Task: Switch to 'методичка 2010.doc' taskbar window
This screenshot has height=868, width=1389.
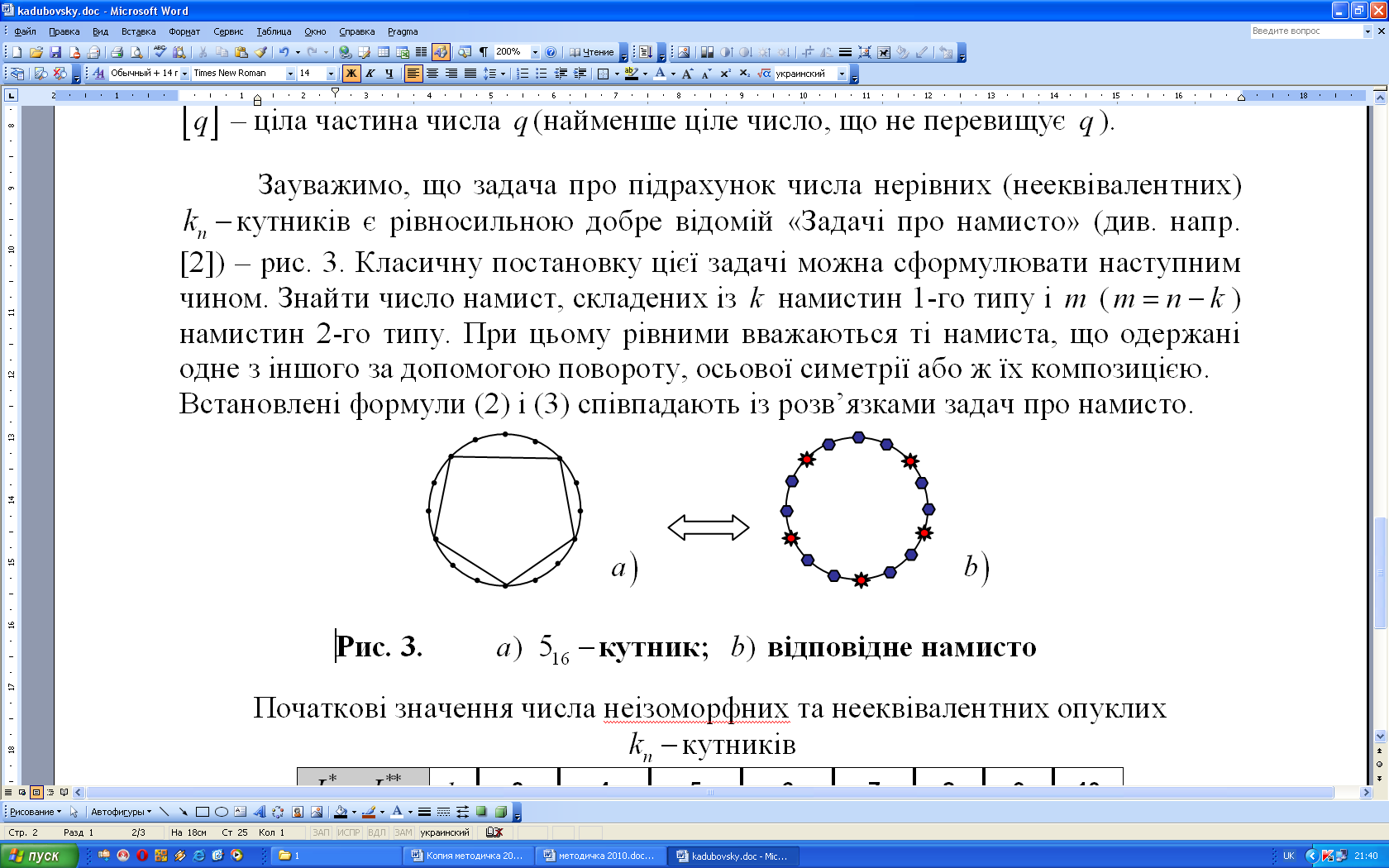Action: click(x=599, y=856)
